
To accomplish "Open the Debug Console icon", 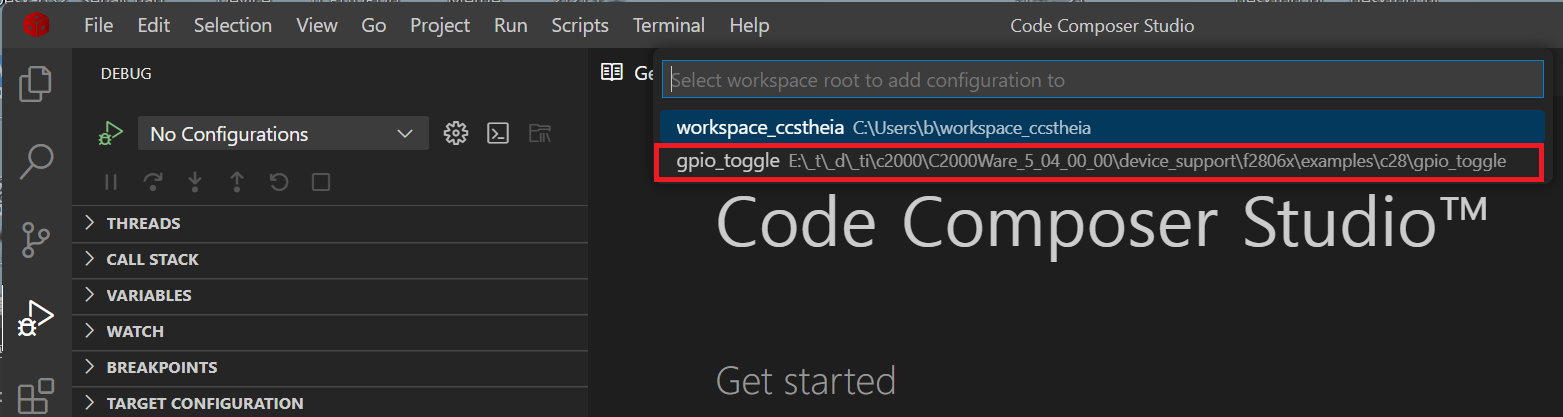I will click(x=498, y=133).
